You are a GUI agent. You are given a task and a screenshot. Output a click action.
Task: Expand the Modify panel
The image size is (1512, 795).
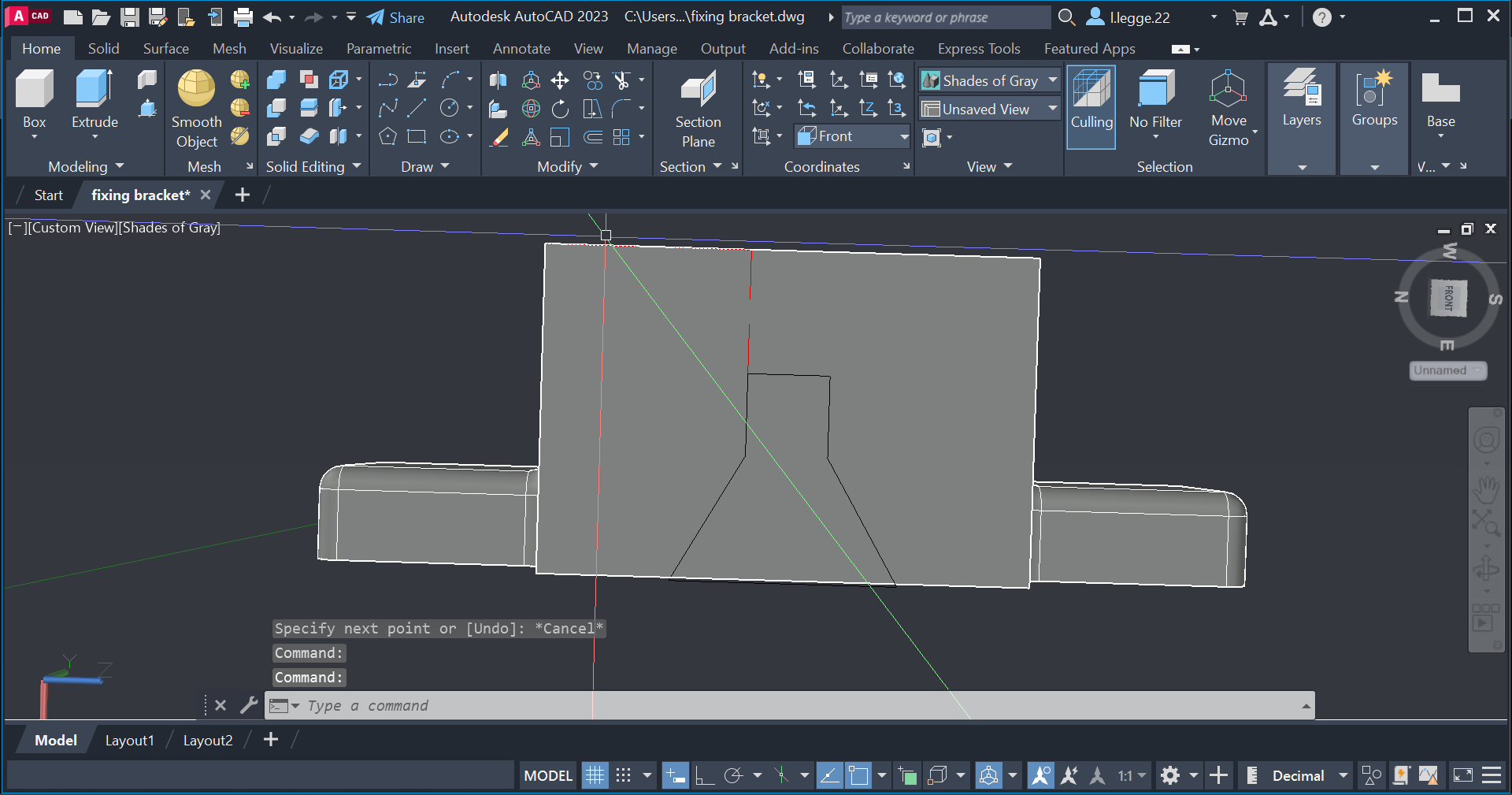(x=568, y=166)
